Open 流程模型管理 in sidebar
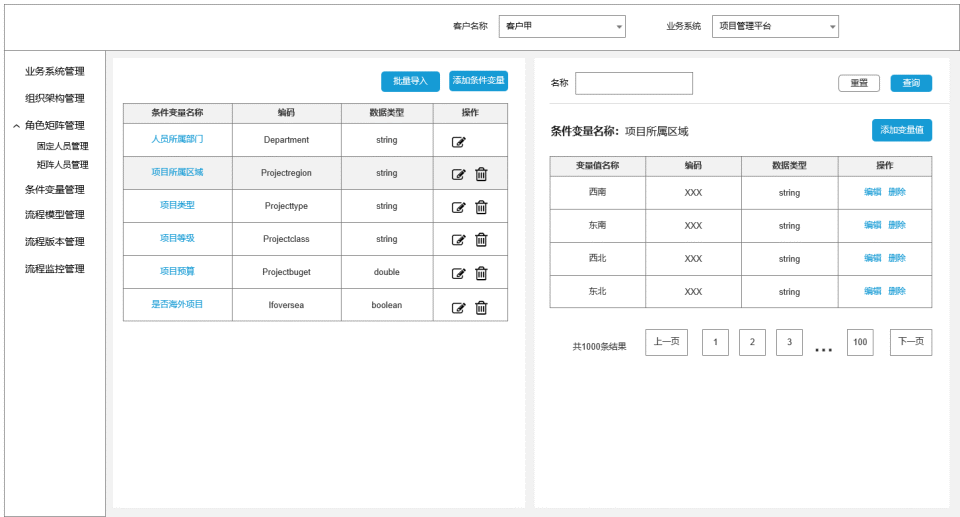 click(x=54, y=215)
